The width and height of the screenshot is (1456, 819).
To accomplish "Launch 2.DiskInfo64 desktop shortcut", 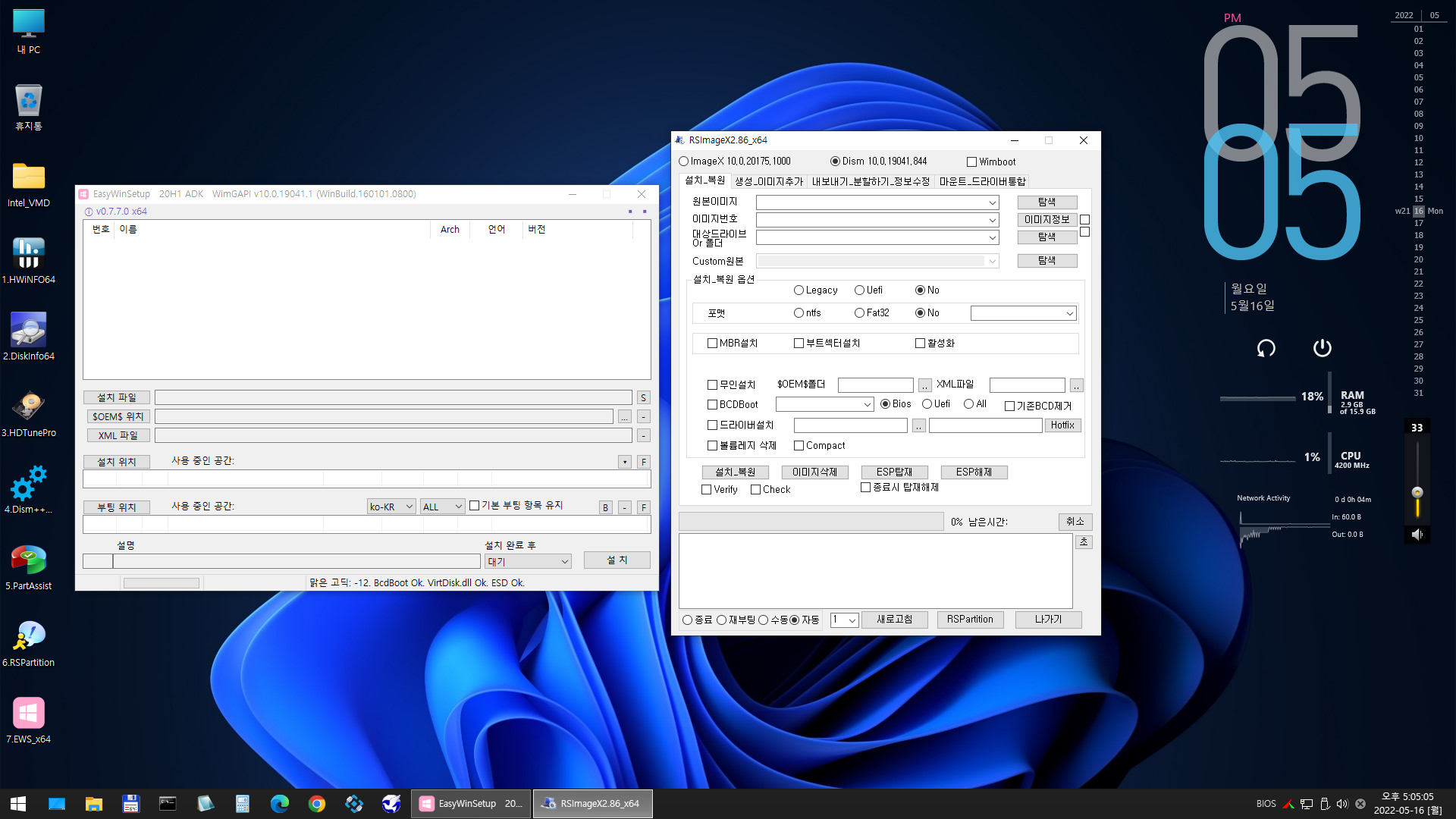I will (x=29, y=337).
